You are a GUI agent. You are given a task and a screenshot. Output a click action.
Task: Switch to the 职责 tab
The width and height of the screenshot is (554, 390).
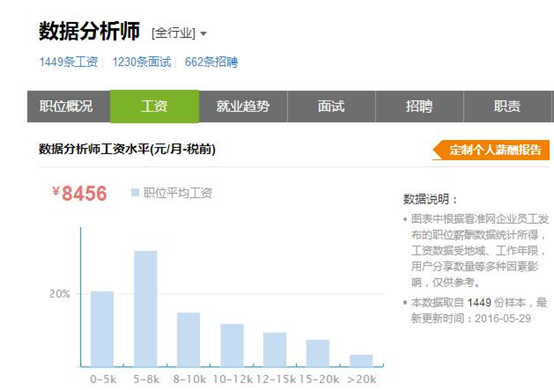(507, 106)
